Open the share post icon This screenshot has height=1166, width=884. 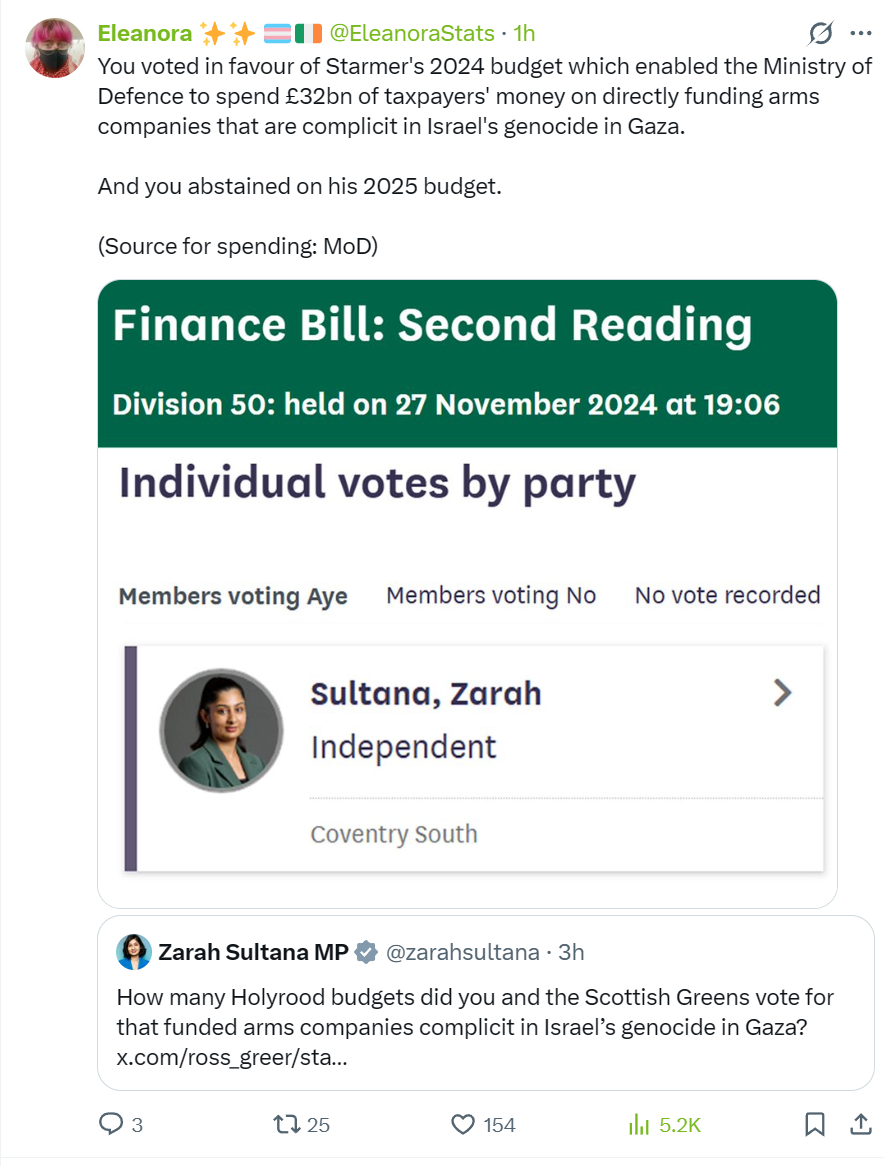click(x=859, y=1125)
